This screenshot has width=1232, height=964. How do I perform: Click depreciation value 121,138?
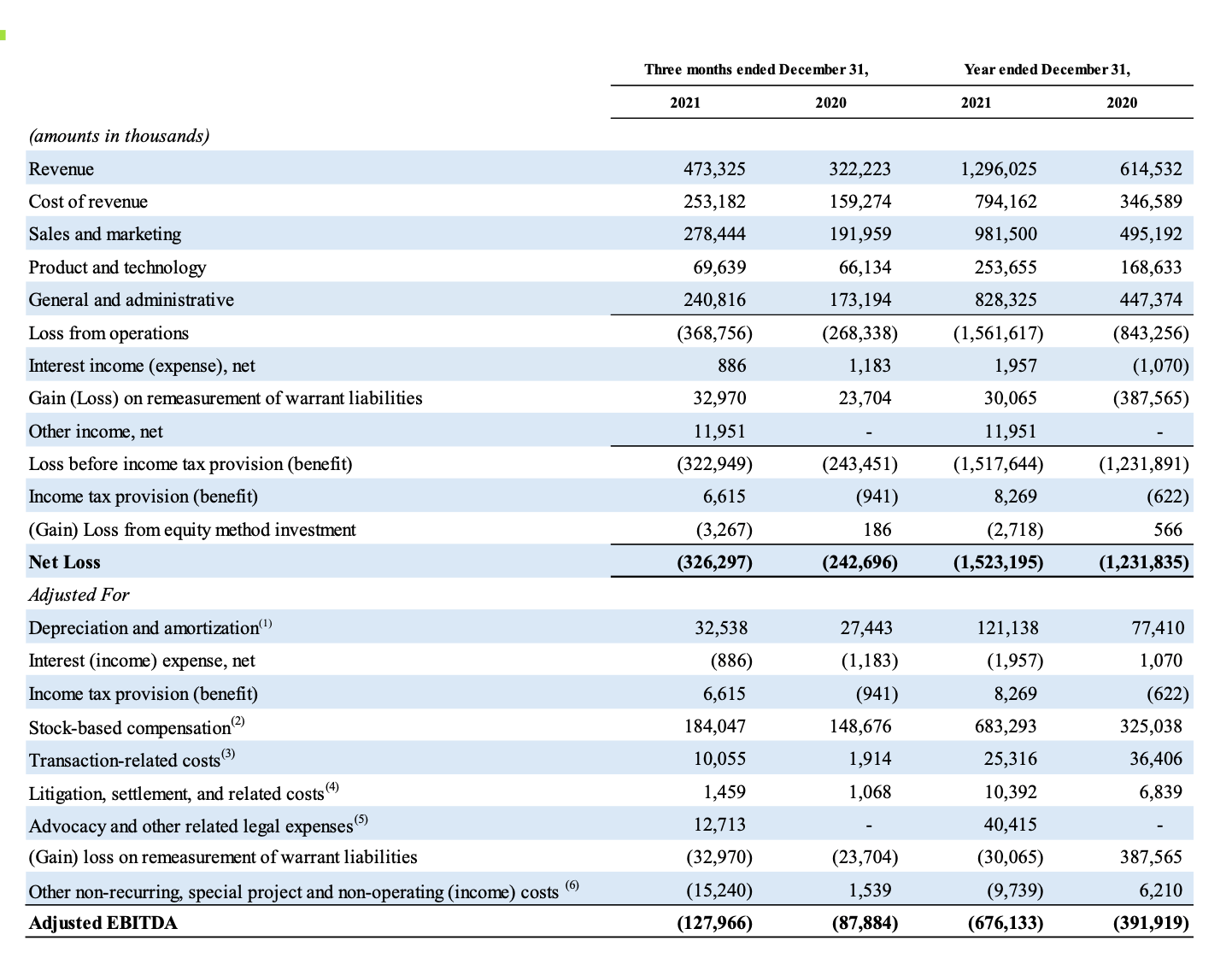click(x=1007, y=628)
